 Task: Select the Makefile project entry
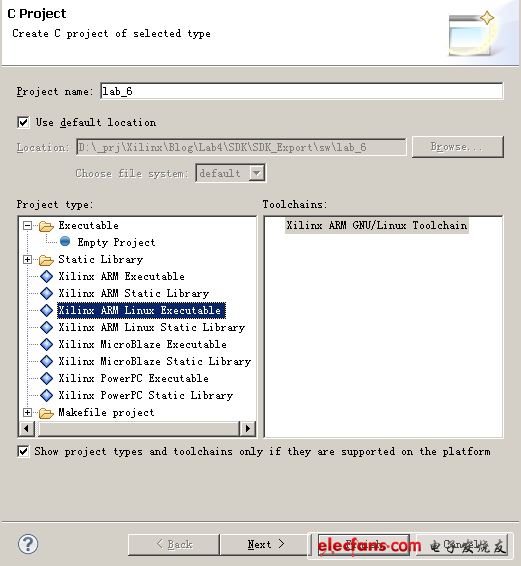point(106,413)
